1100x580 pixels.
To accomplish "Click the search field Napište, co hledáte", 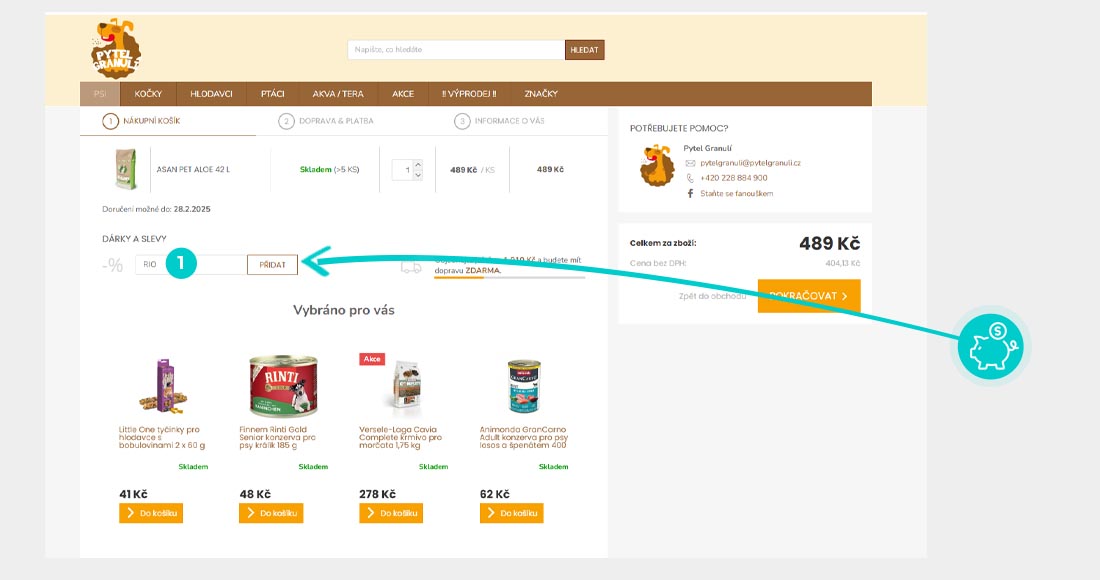I will point(456,50).
